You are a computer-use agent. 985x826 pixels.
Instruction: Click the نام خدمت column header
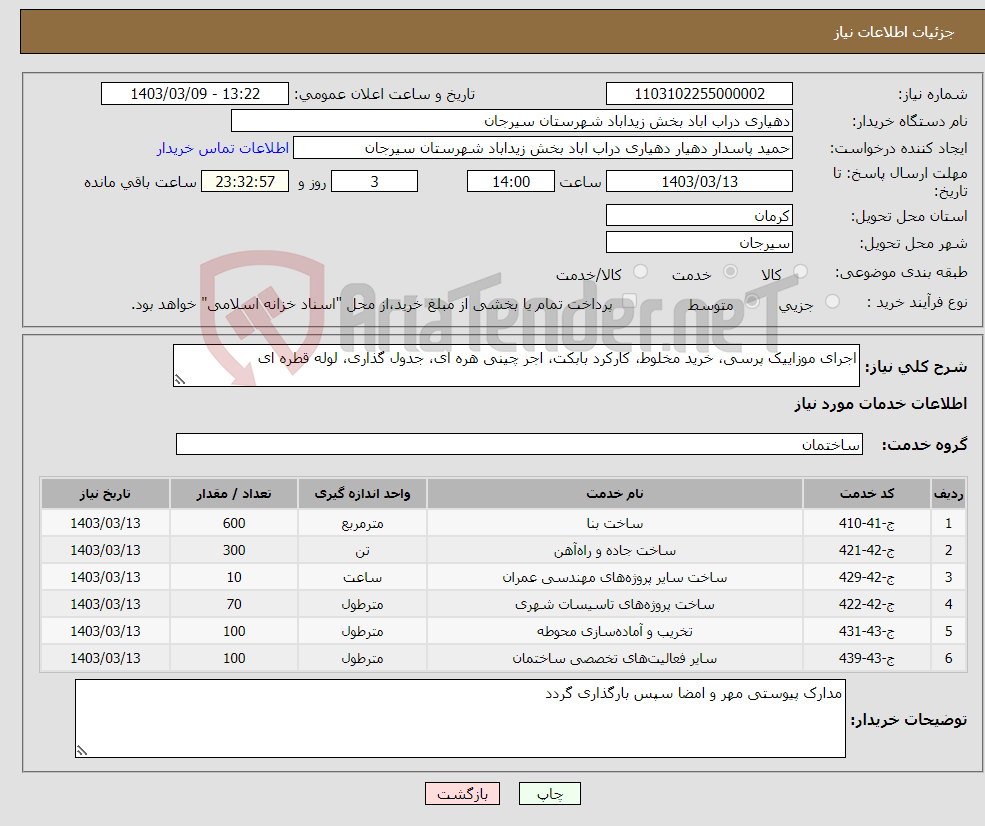615,494
